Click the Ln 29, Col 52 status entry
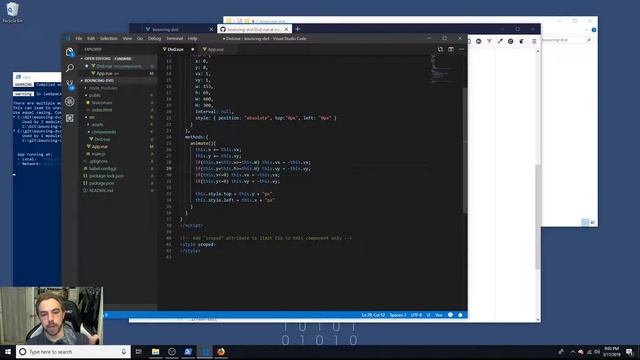The width and height of the screenshot is (640, 360). pyautogui.click(x=373, y=315)
